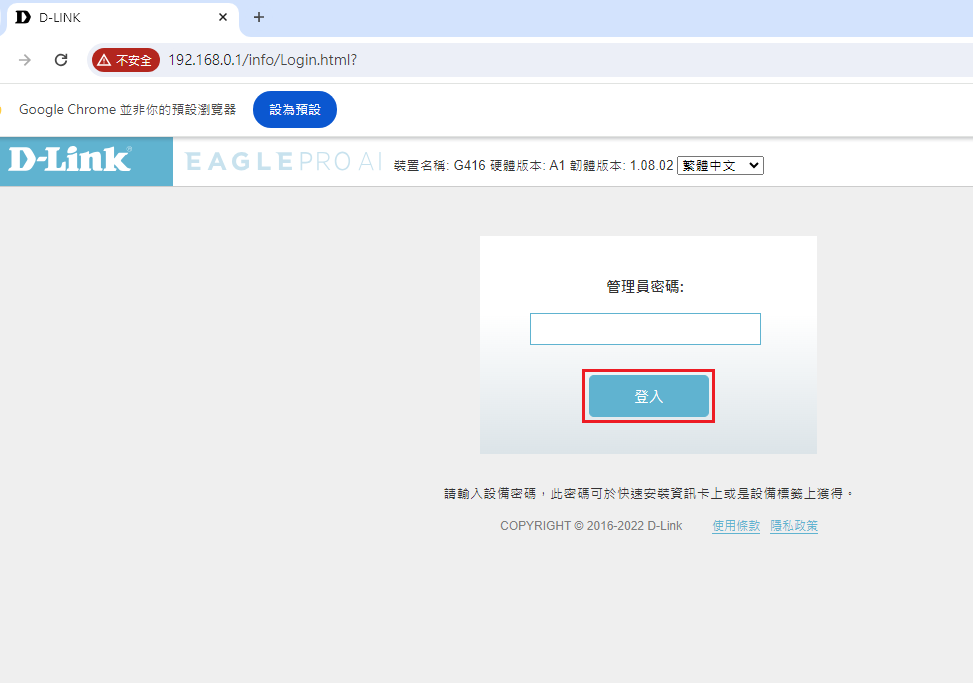This screenshot has height=683, width=973.
Task: Open a new browser tab
Action: [259, 17]
